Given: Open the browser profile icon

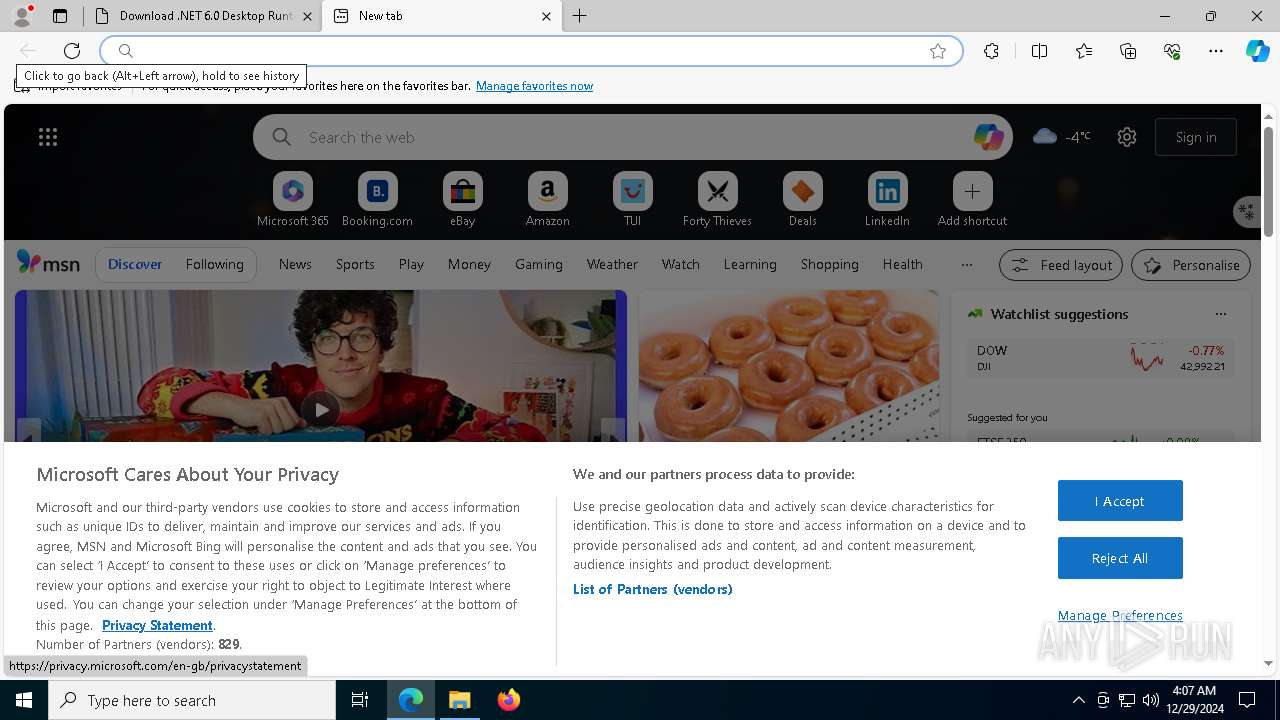Looking at the screenshot, I should 22,16.
